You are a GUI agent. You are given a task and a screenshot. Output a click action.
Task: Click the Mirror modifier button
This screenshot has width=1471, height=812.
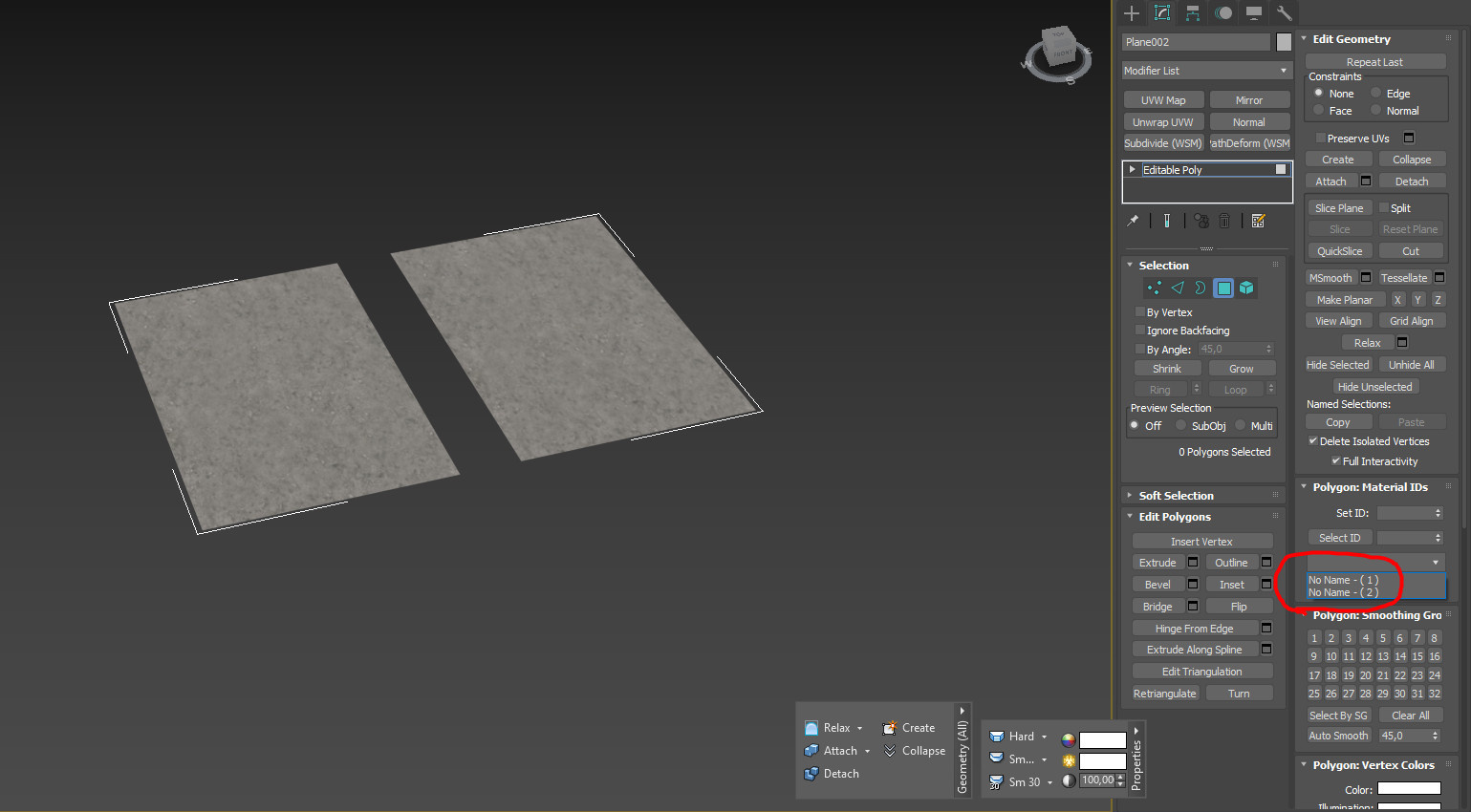click(x=1249, y=100)
